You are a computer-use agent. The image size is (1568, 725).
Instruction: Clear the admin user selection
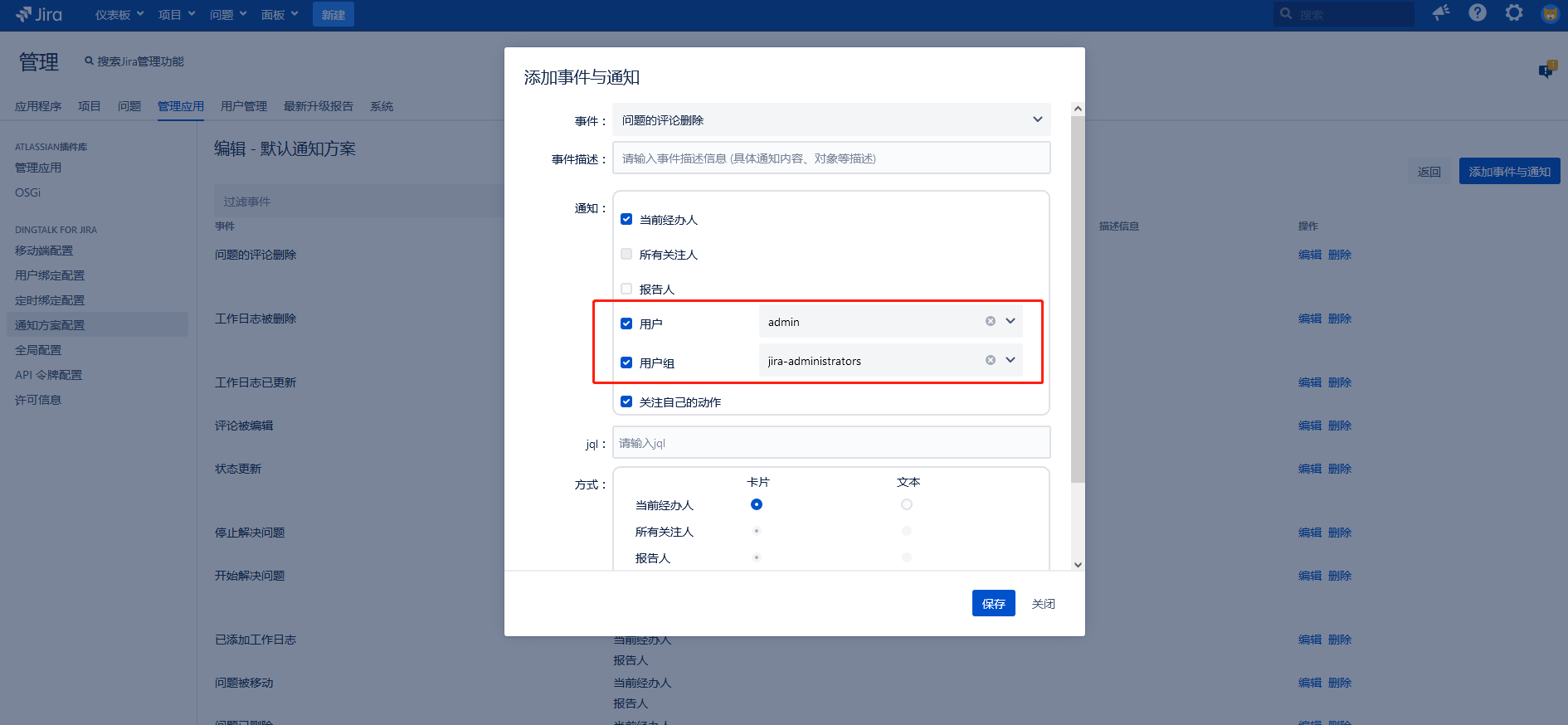tap(990, 321)
